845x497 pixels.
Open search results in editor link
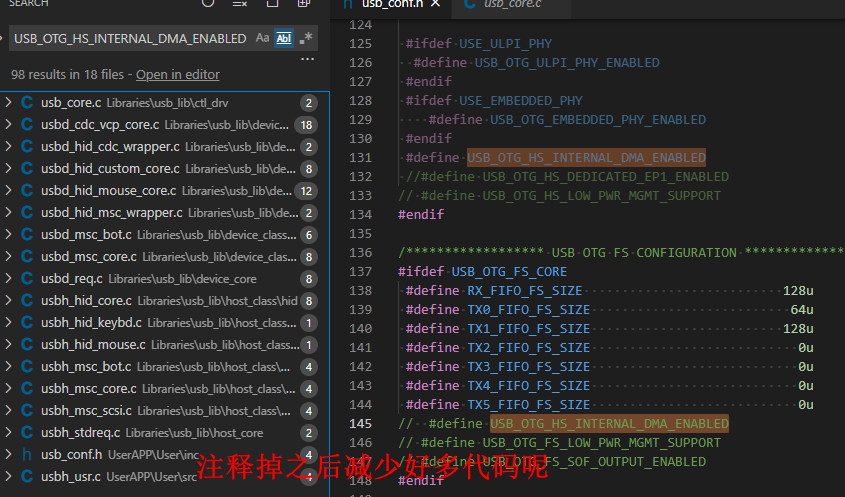pos(178,74)
